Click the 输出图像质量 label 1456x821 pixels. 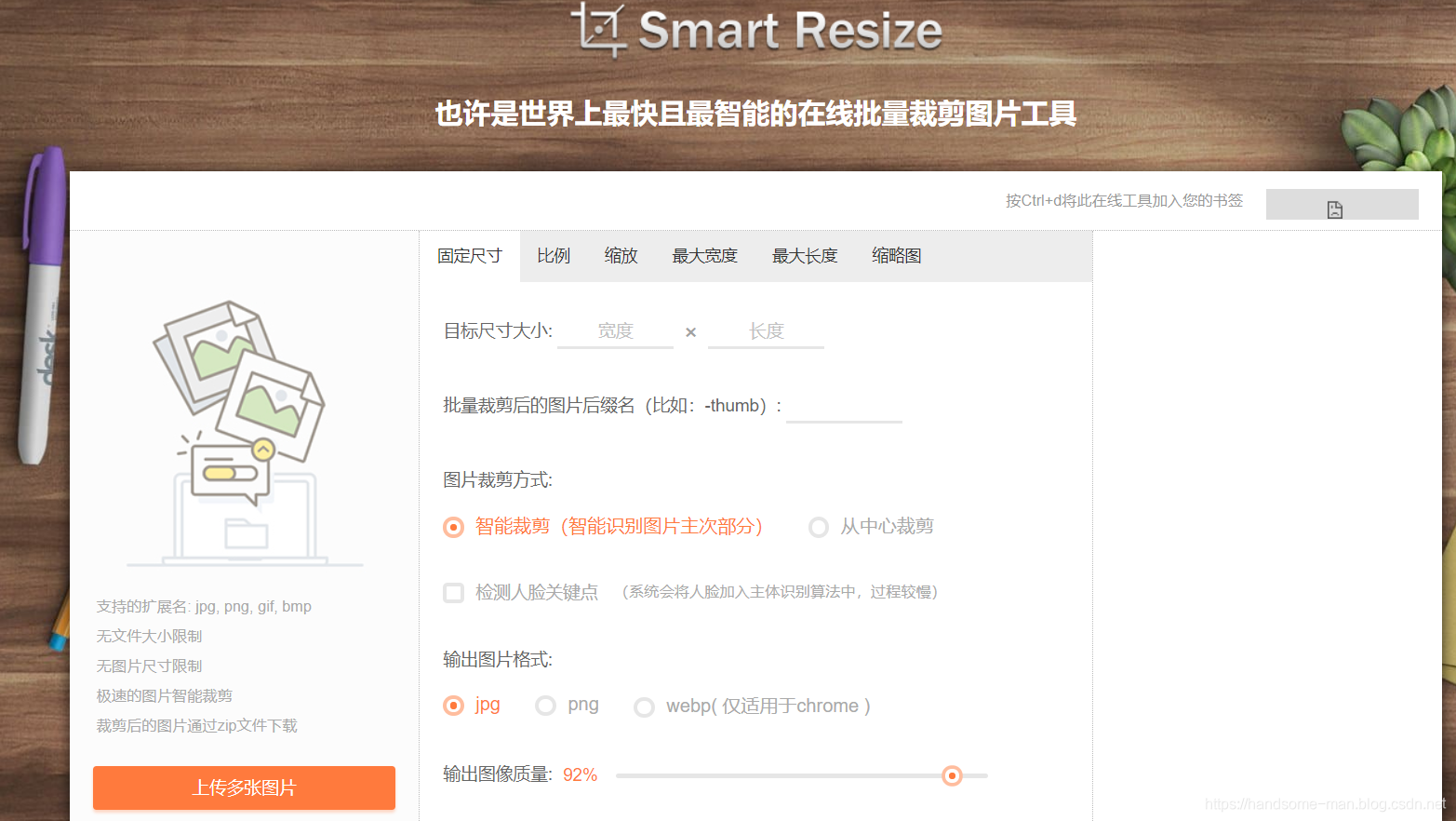(x=498, y=774)
